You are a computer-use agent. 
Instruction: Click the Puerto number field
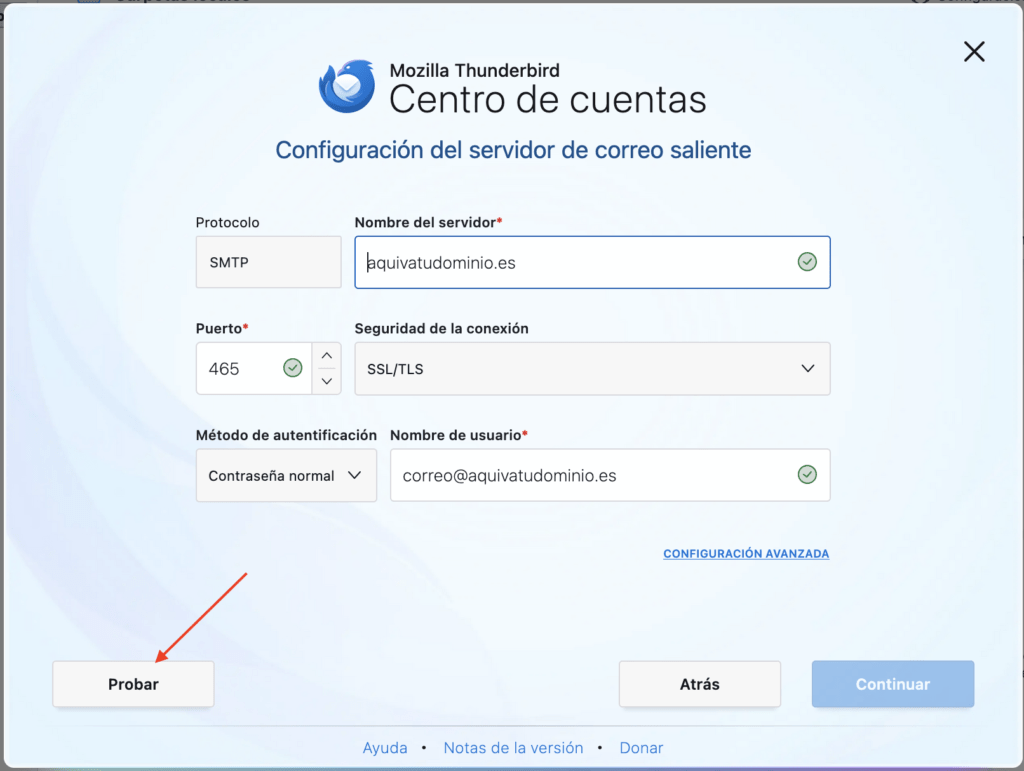(253, 368)
